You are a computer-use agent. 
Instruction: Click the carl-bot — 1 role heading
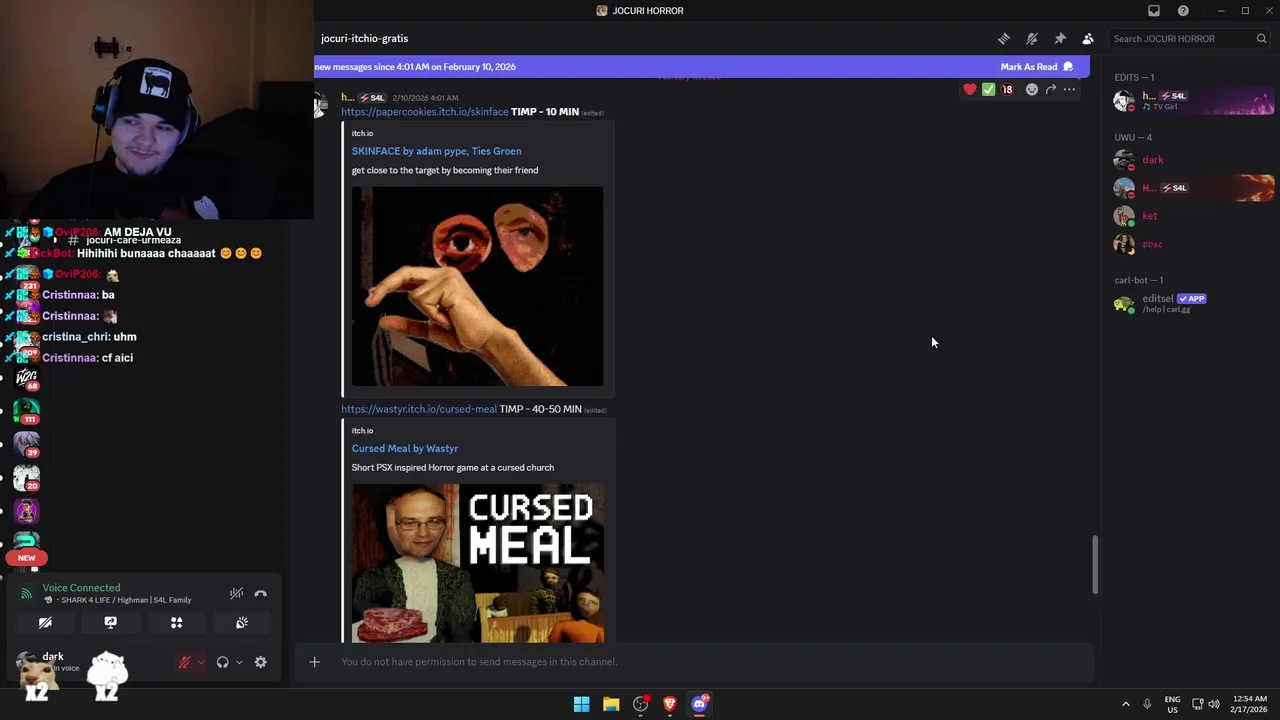[1139, 280]
